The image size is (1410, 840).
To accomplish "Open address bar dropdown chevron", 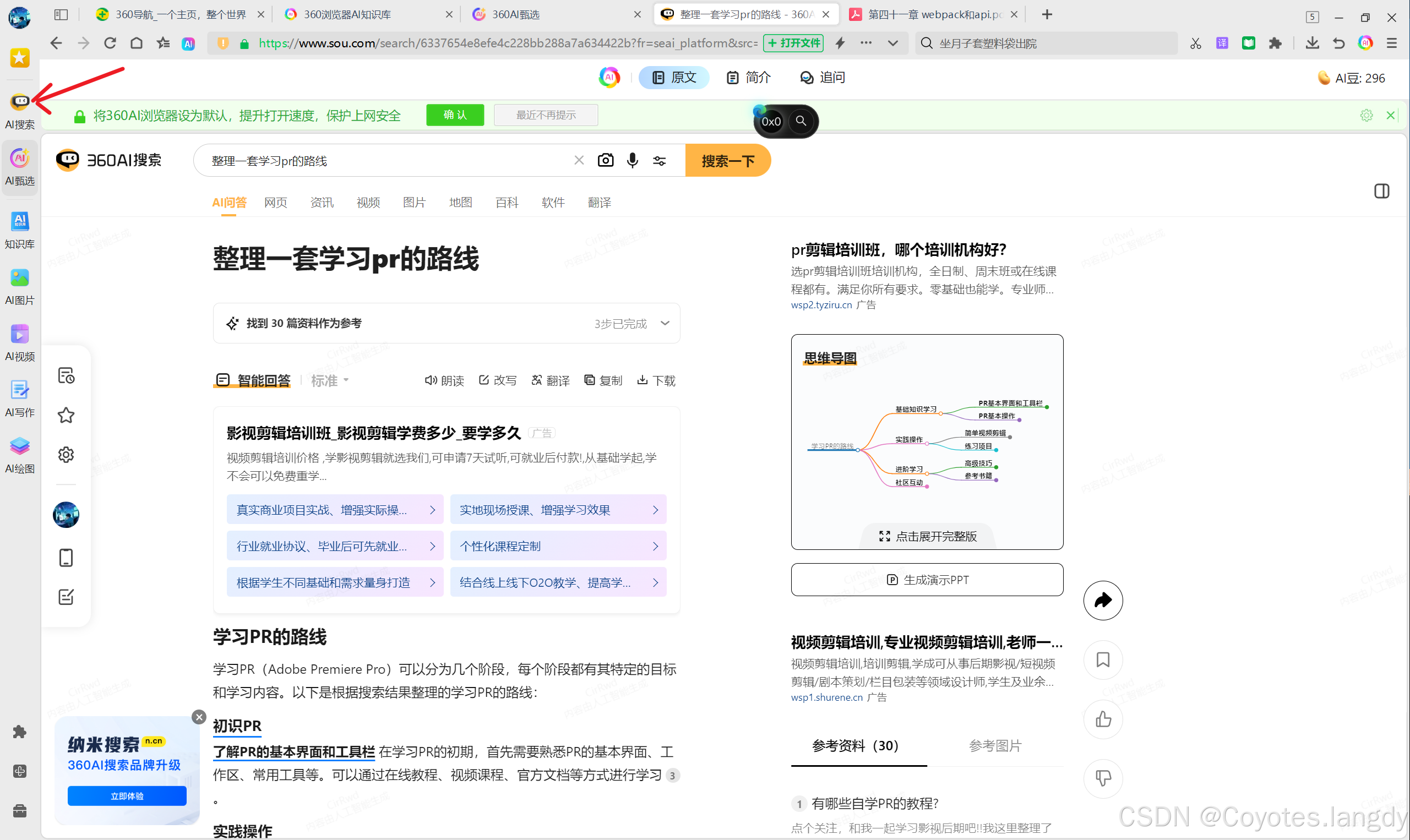I will click(x=892, y=43).
